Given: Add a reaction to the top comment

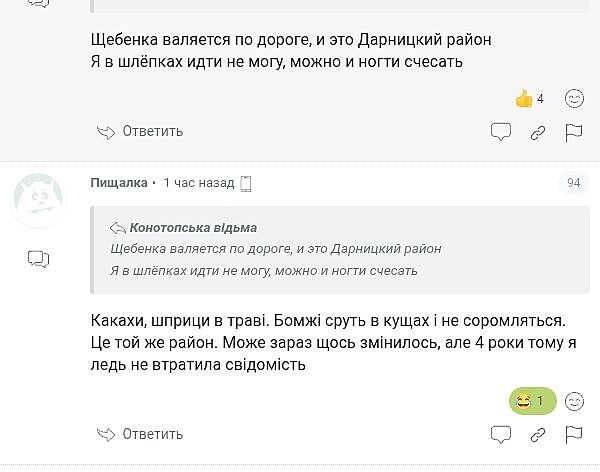Looking at the screenshot, I should [x=574, y=98].
